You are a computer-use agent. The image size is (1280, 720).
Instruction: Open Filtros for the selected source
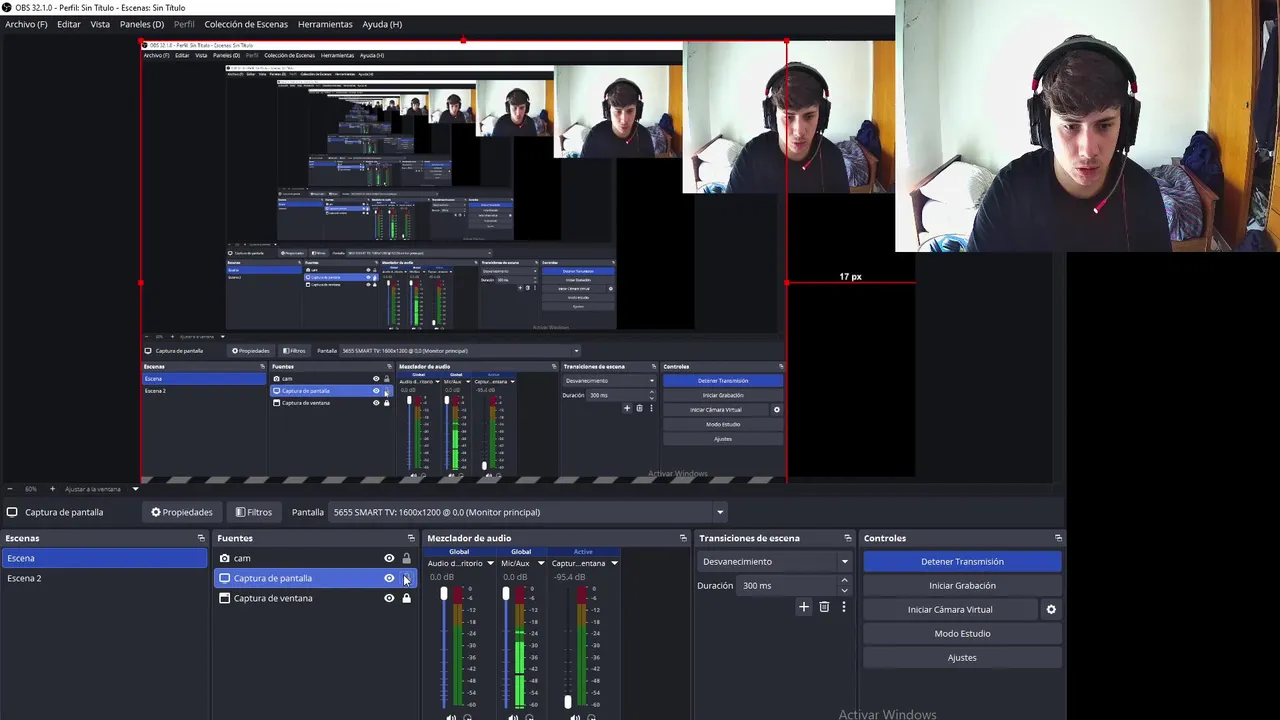254,512
